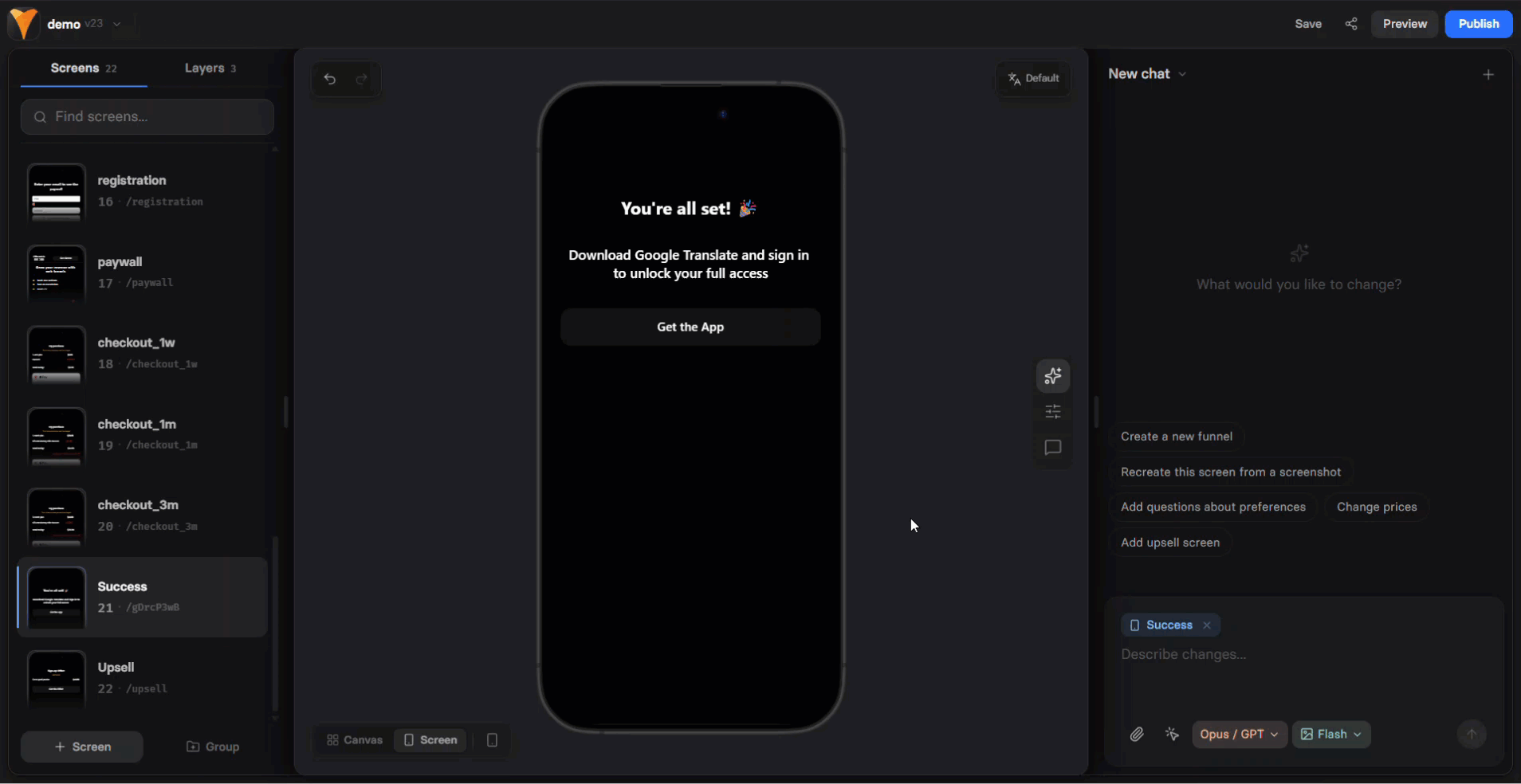The height and width of the screenshot is (784, 1521).
Task: Click the orange app logo
Action: (23, 24)
